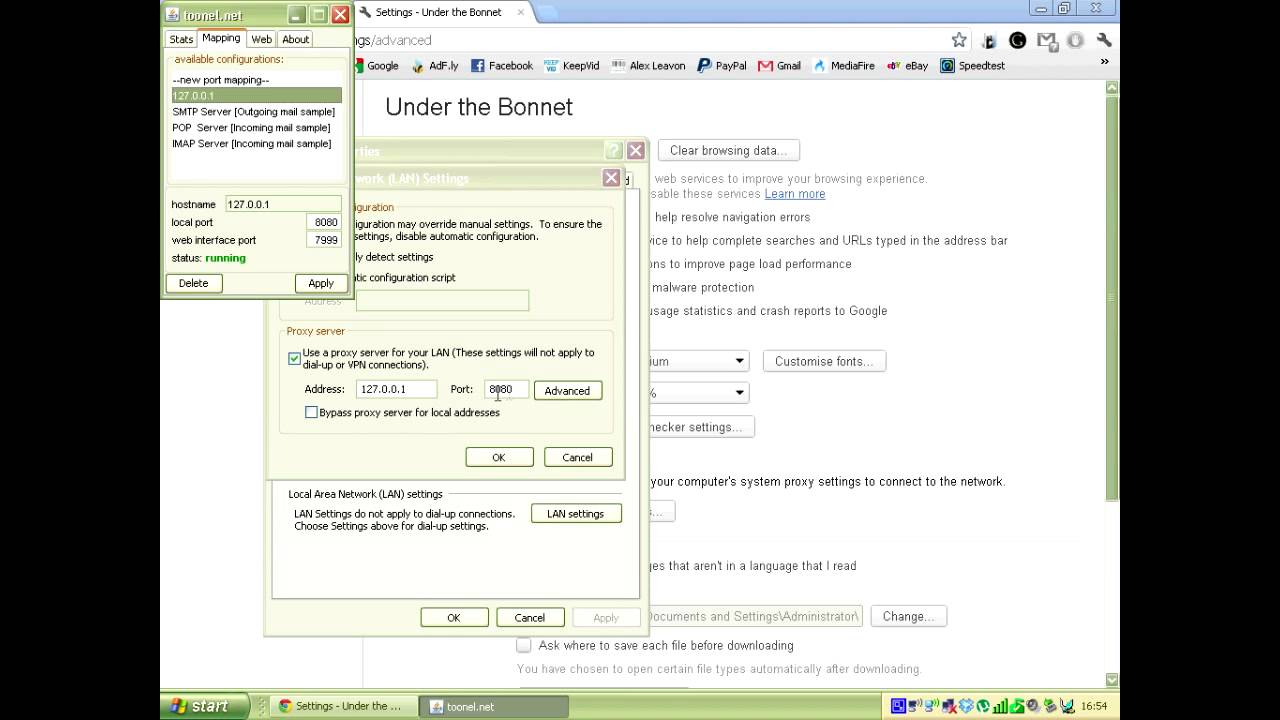Select IMAP Server incoming mail sample

tap(256, 144)
